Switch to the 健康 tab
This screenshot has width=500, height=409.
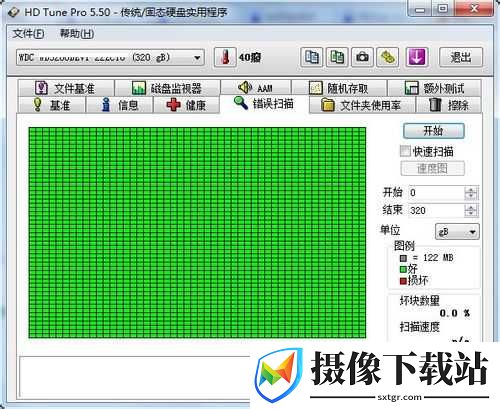[186, 105]
